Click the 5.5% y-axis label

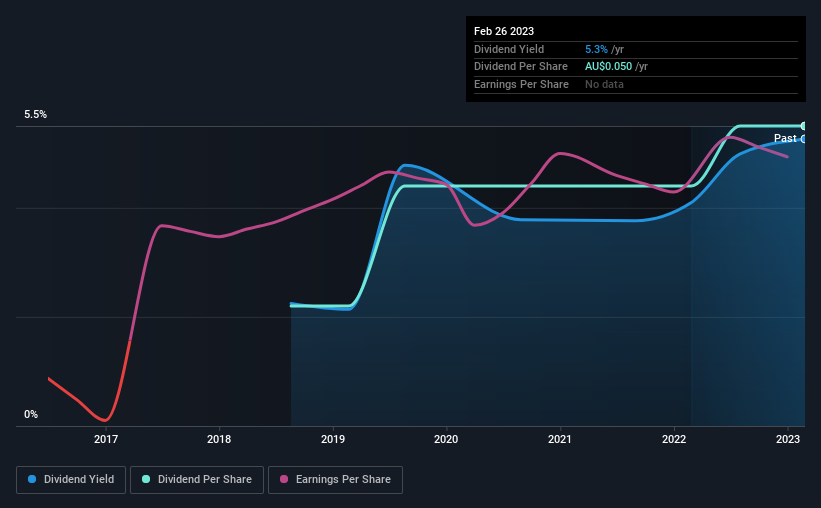pos(36,115)
